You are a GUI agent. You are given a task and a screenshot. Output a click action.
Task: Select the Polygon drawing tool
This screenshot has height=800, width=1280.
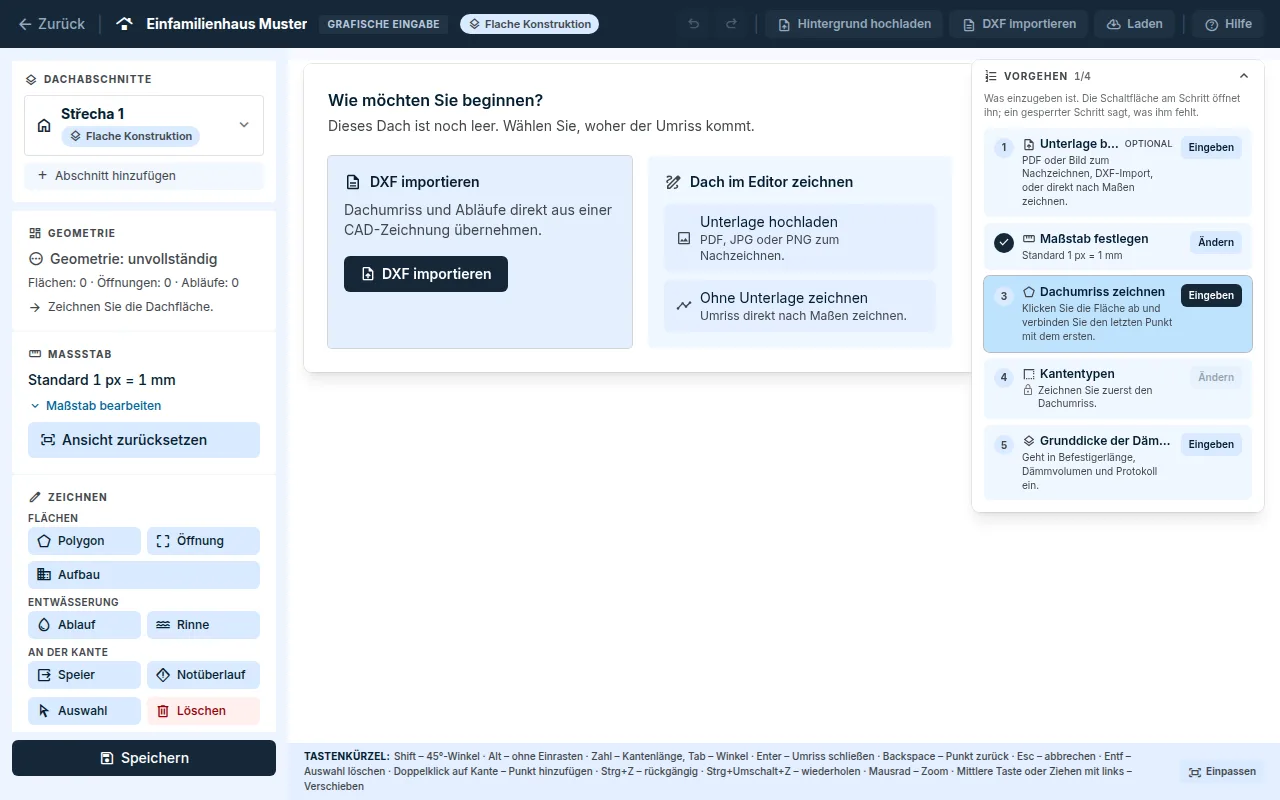(84, 541)
